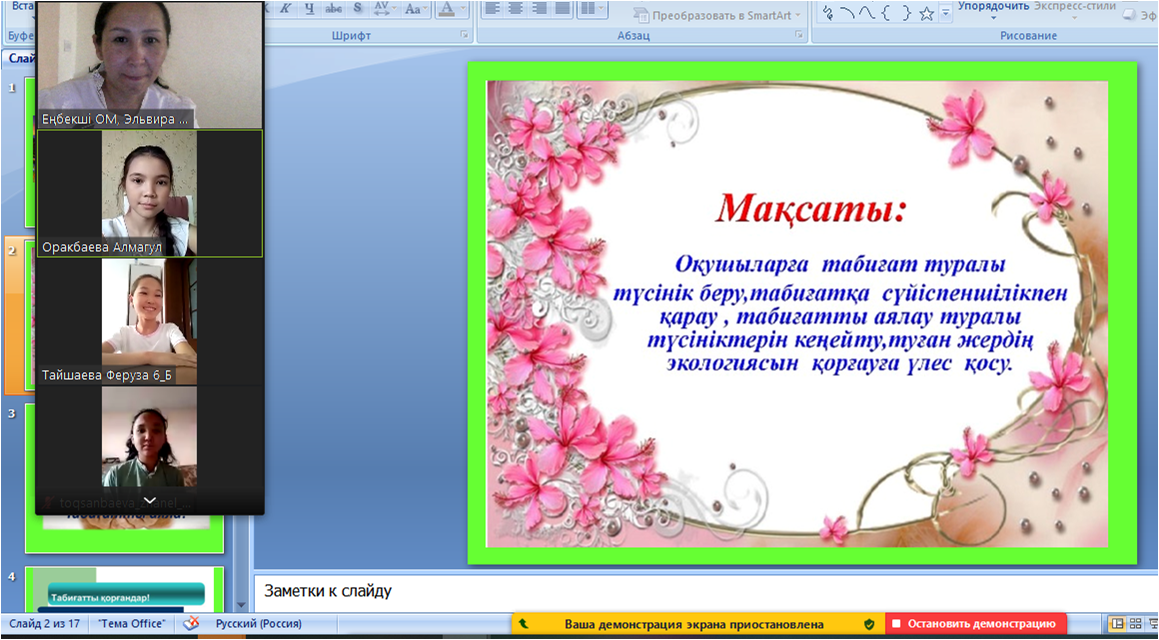The width and height of the screenshot is (1159, 640).
Task: Toggle text shadow formatting
Action: (x=357, y=9)
